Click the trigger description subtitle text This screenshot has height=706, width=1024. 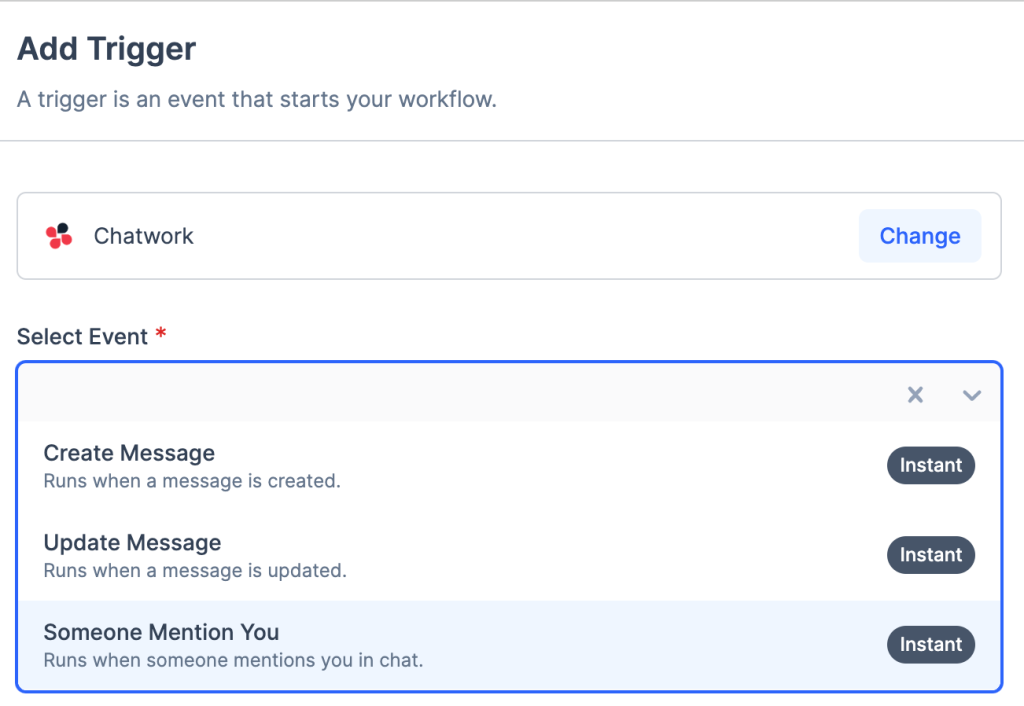pos(257,100)
